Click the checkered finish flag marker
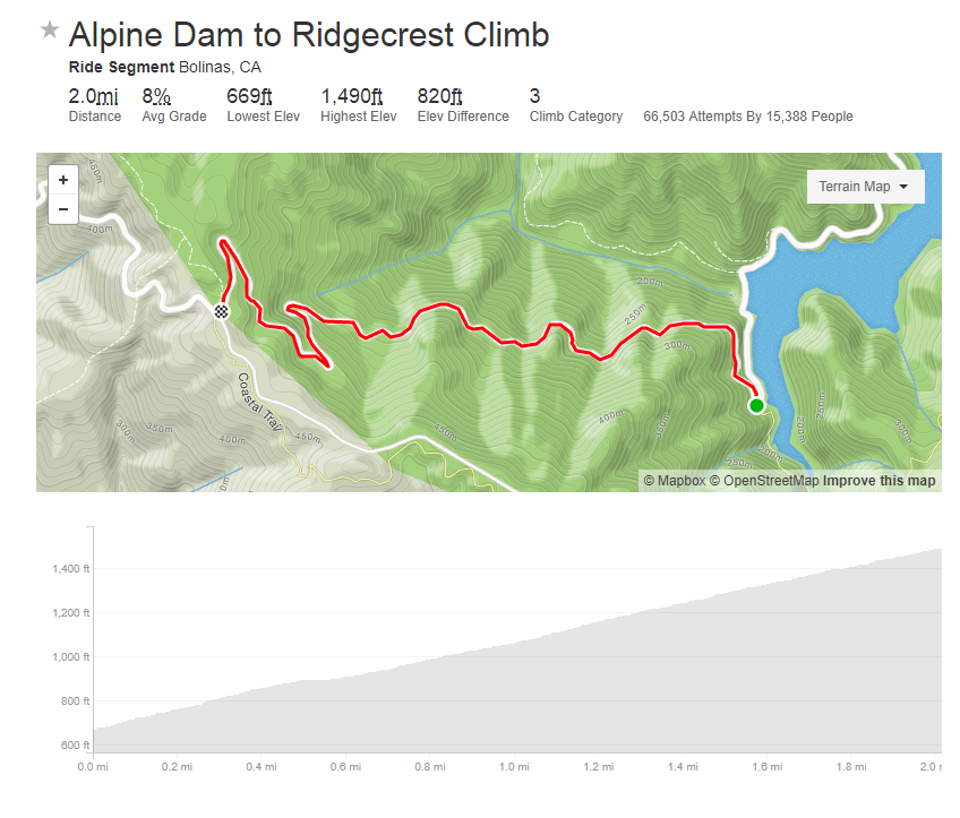 pyautogui.click(x=221, y=312)
